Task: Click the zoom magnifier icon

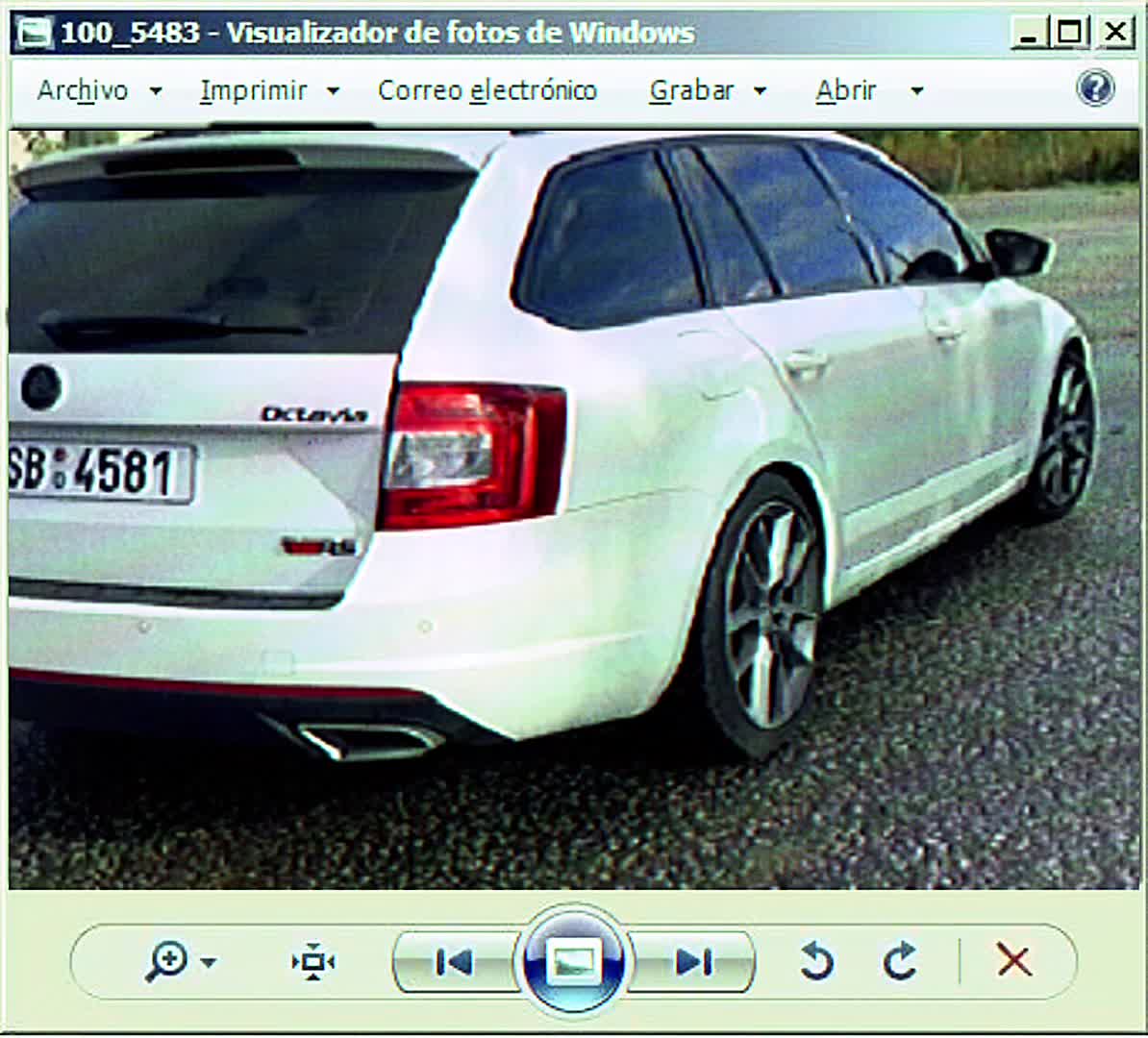Action: pos(166,961)
